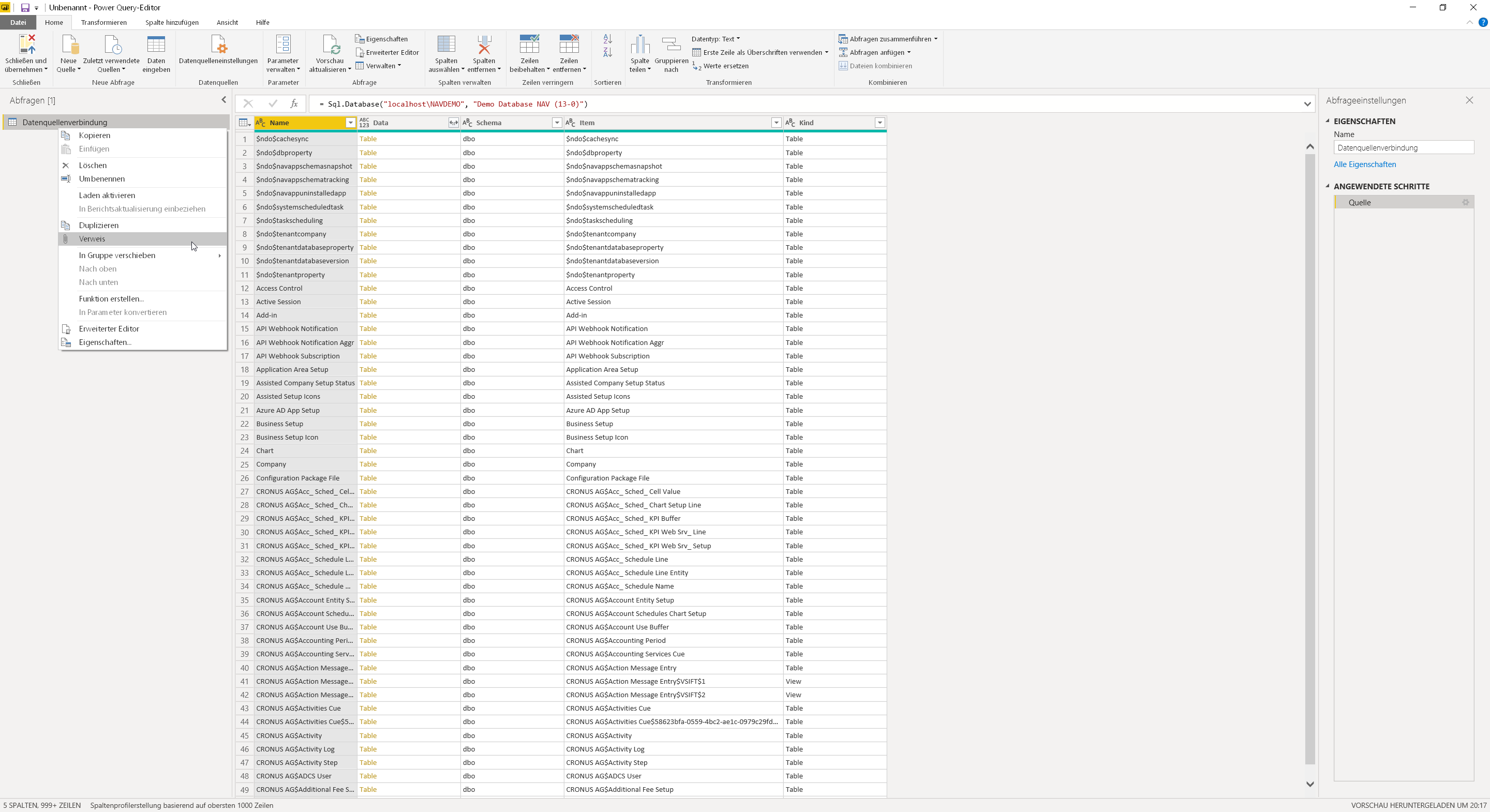Switch to the Transformieren tab
1490x812 pixels.
pyautogui.click(x=103, y=23)
